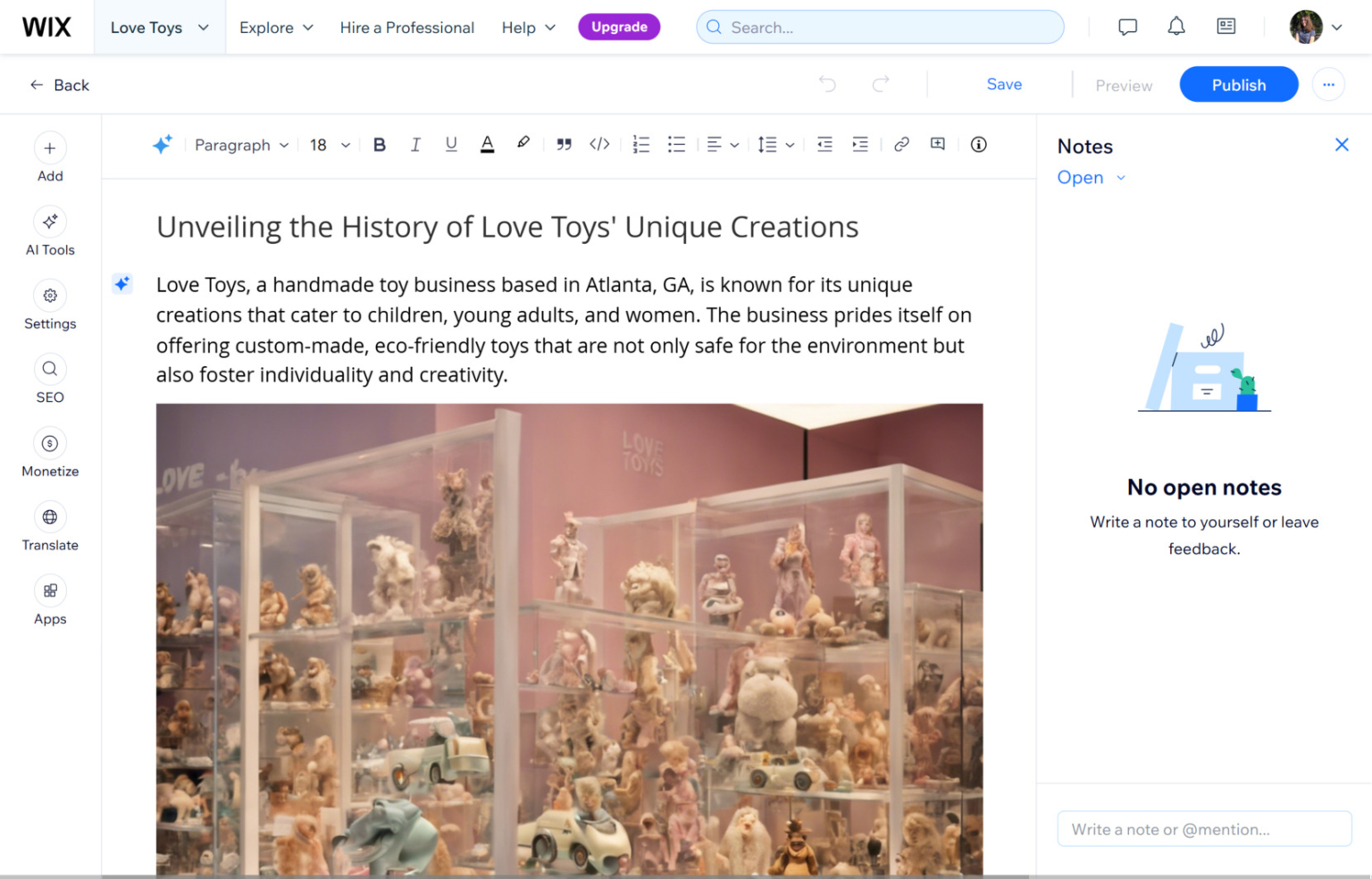The image size is (1372, 879).
Task: Expand the Paragraph style dropdown
Action: pos(241,145)
